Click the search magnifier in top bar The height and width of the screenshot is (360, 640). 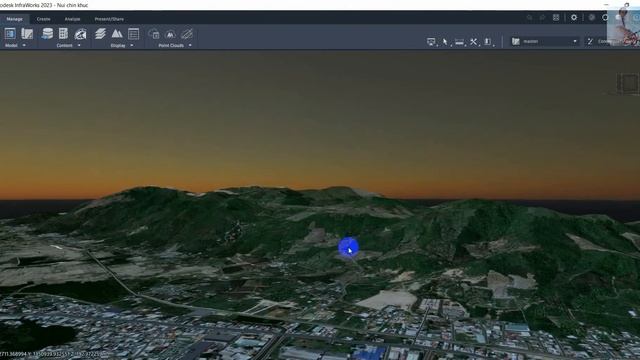529,18
